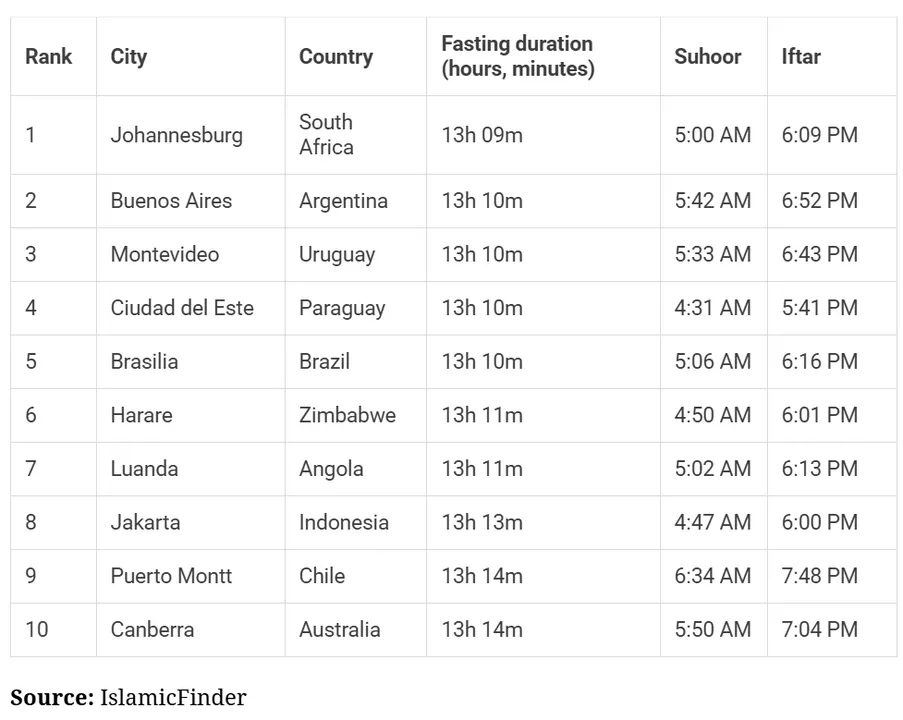Click the 4:31 AM Suhoor time
This screenshot has width=903, height=720.
[x=713, y=308]
